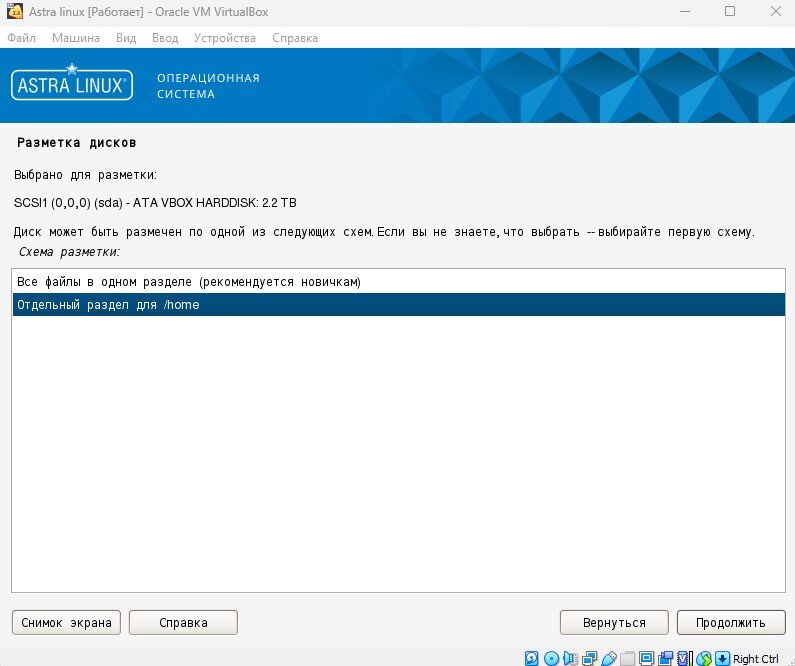The height and width of the screenshot is (666, 795).
Task: Click the Справка button at bottom
Action: point(184,622)
